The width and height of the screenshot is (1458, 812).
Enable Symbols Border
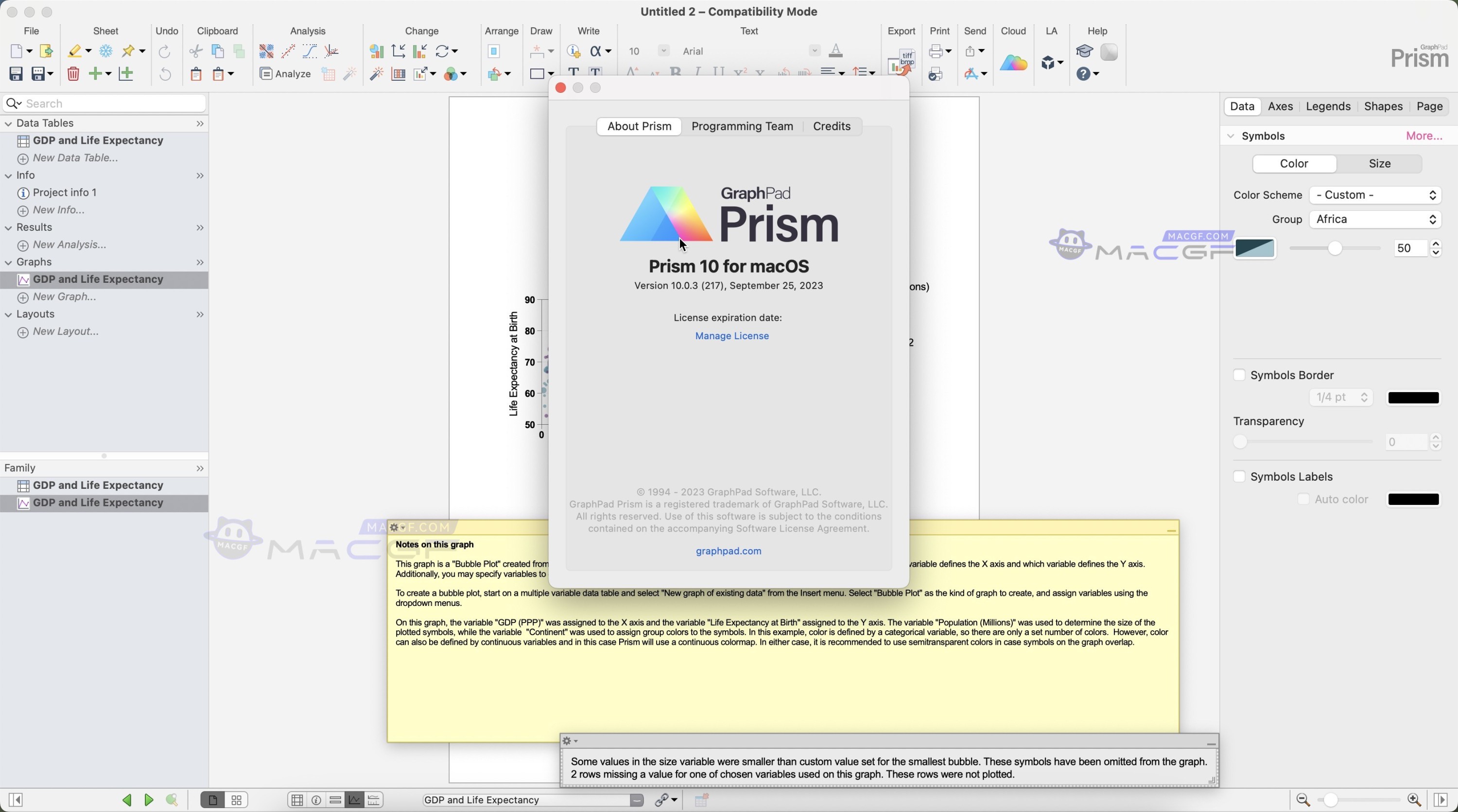click(x=1239, y=375)
